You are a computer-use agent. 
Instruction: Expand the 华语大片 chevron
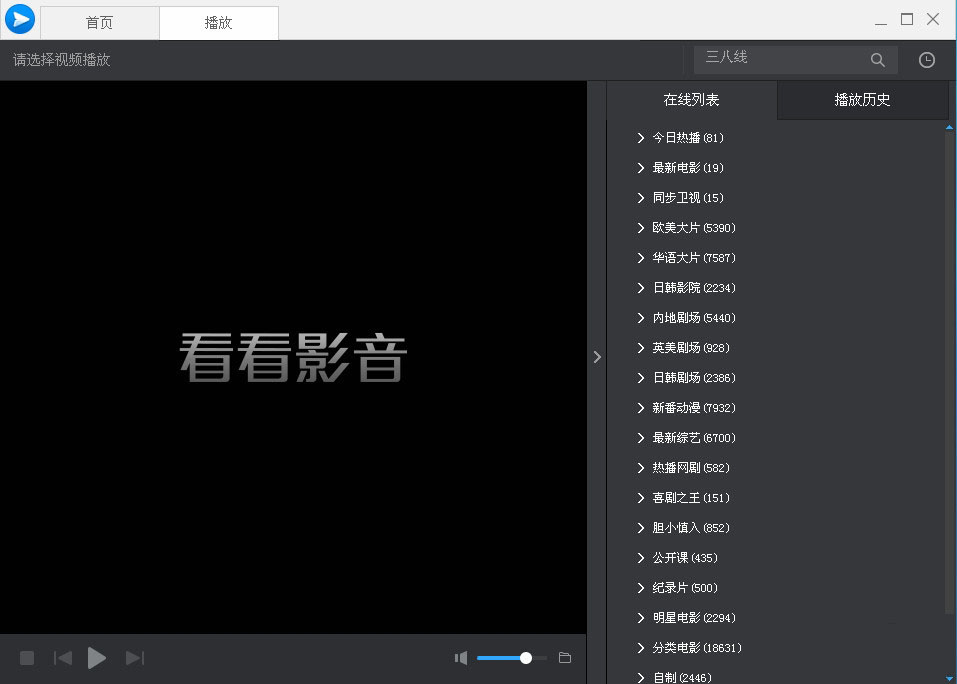[x=640, y=257]
